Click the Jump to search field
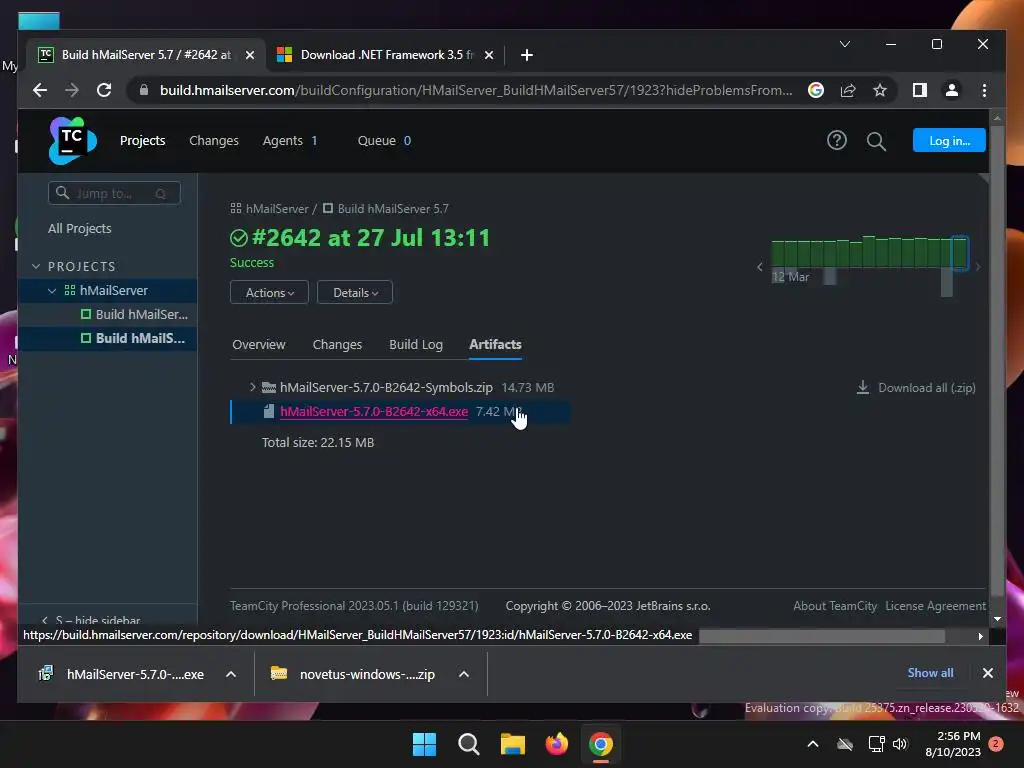The image size is (1024, 768). (x=114, y=193)
